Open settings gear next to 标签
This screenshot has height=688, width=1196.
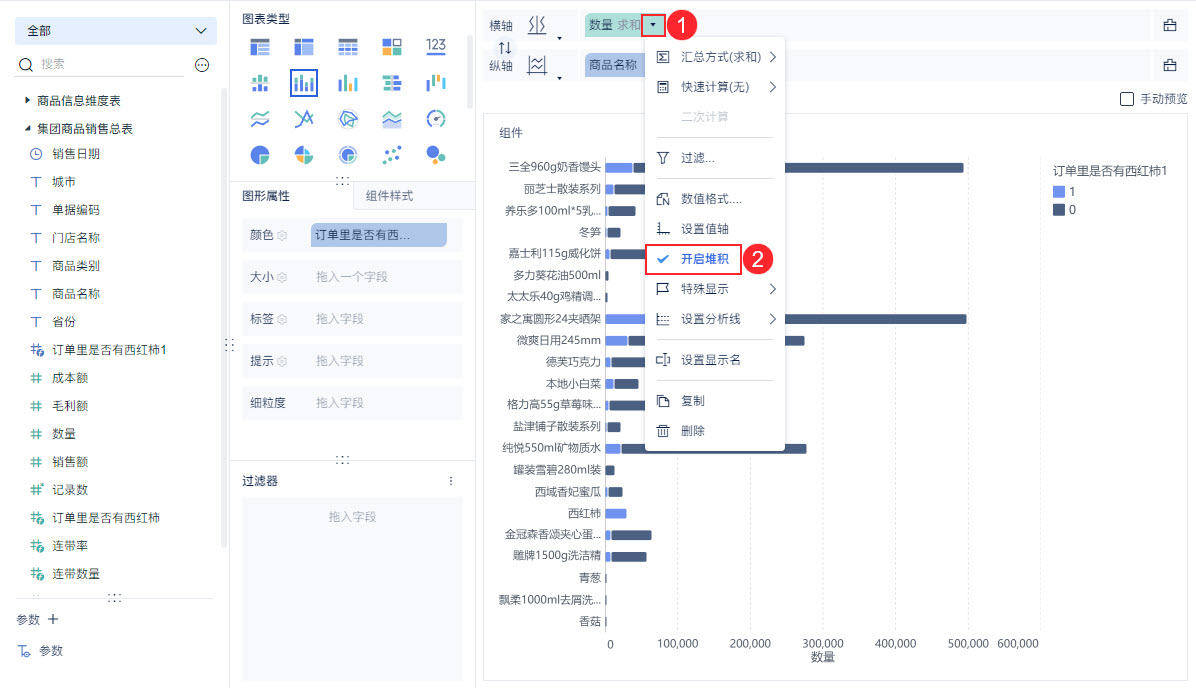(x=282, y=319)
